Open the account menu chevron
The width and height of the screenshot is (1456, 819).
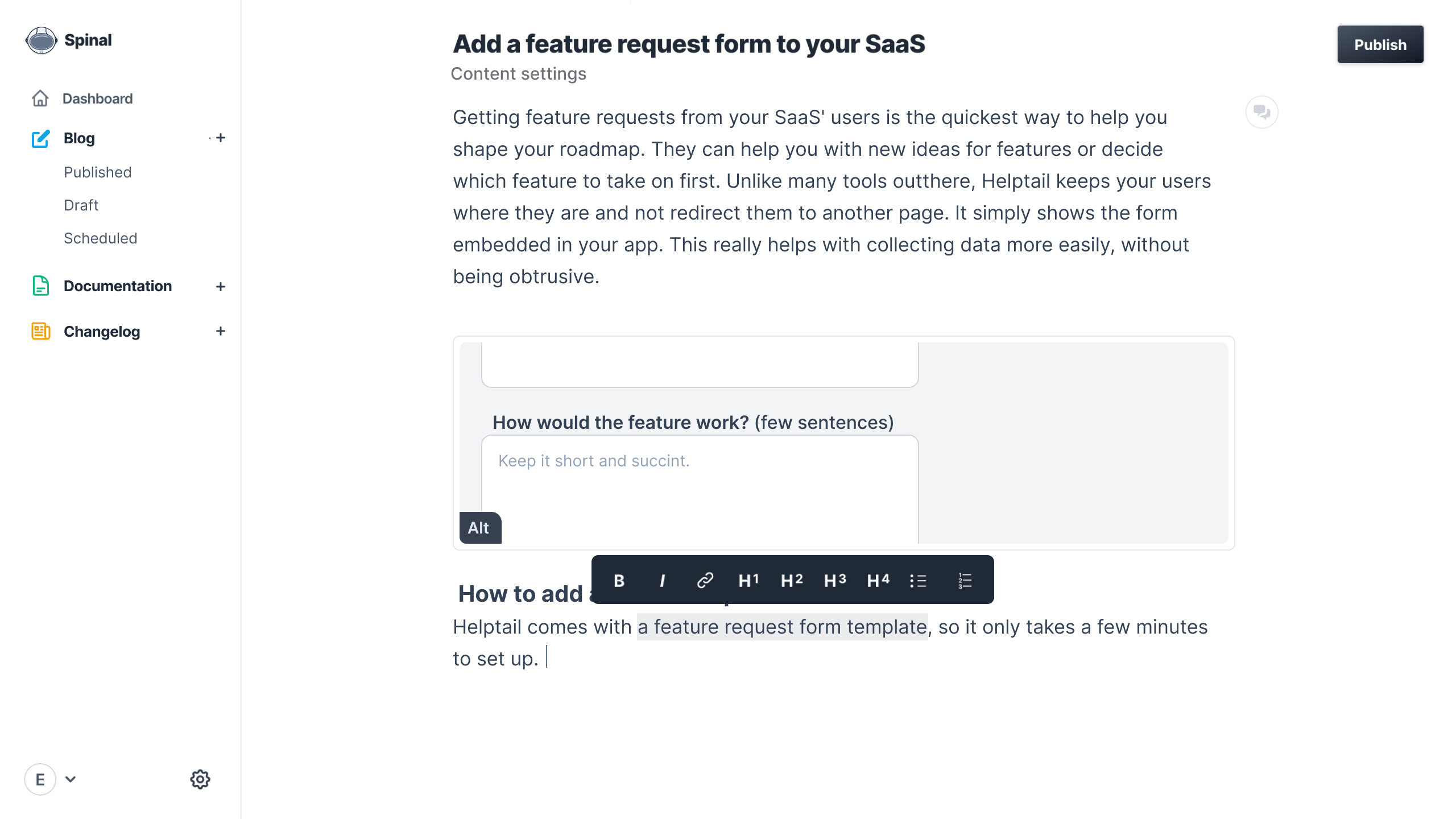point(71,779)
